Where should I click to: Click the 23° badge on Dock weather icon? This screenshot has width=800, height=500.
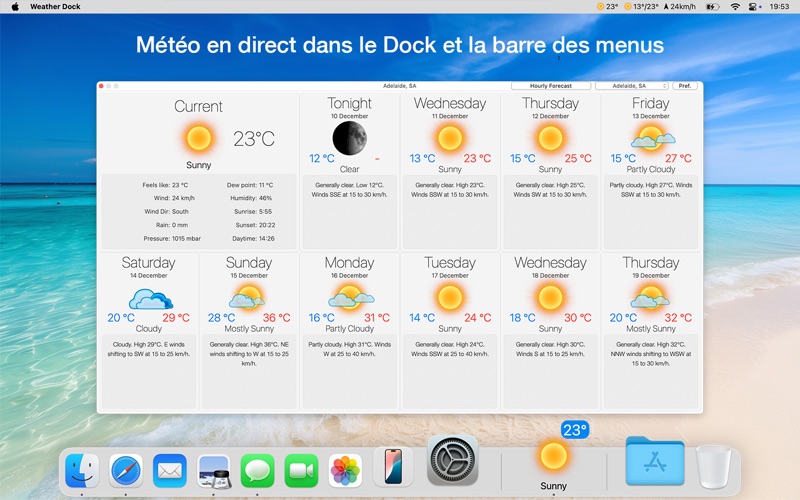click(x=574, y=430)
